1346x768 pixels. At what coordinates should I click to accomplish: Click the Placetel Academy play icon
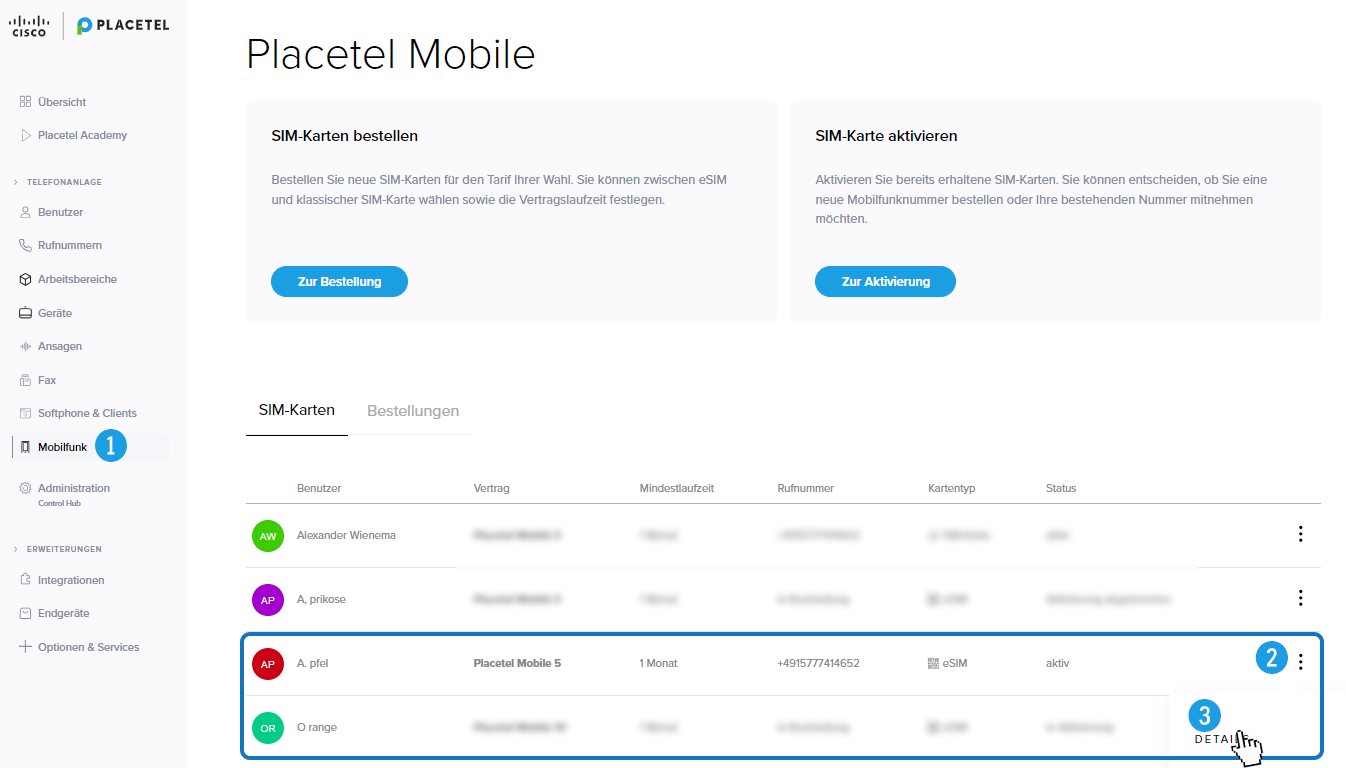(x=25, y=135)
